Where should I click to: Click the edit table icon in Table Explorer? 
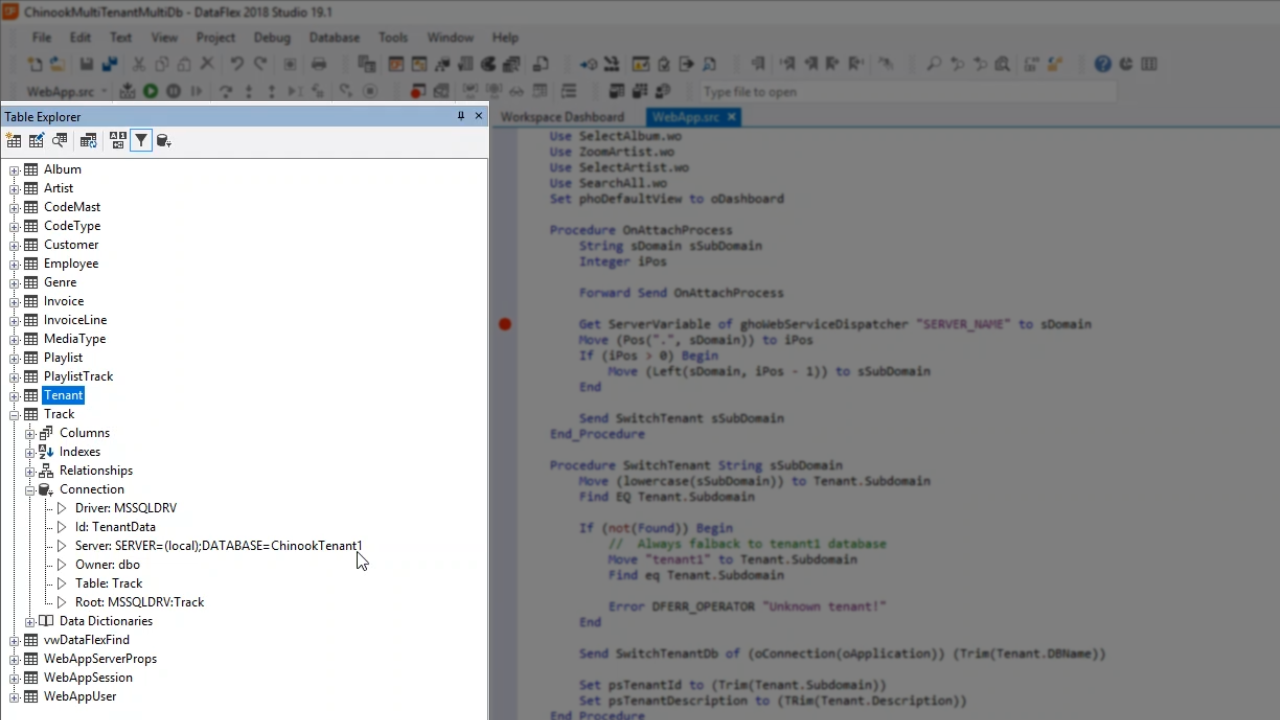pyautogui.click(x=37, y=141)
